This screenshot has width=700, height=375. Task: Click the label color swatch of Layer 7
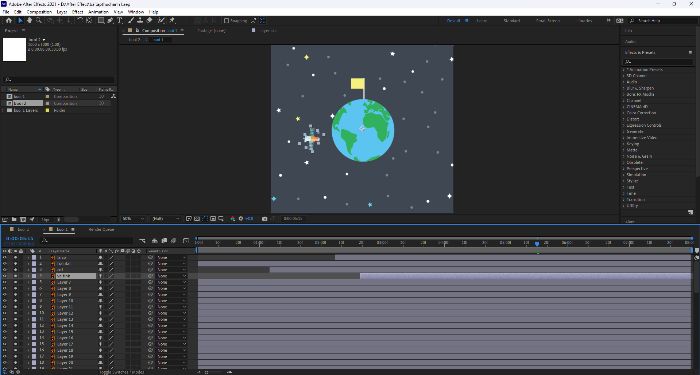pos(34,282)
